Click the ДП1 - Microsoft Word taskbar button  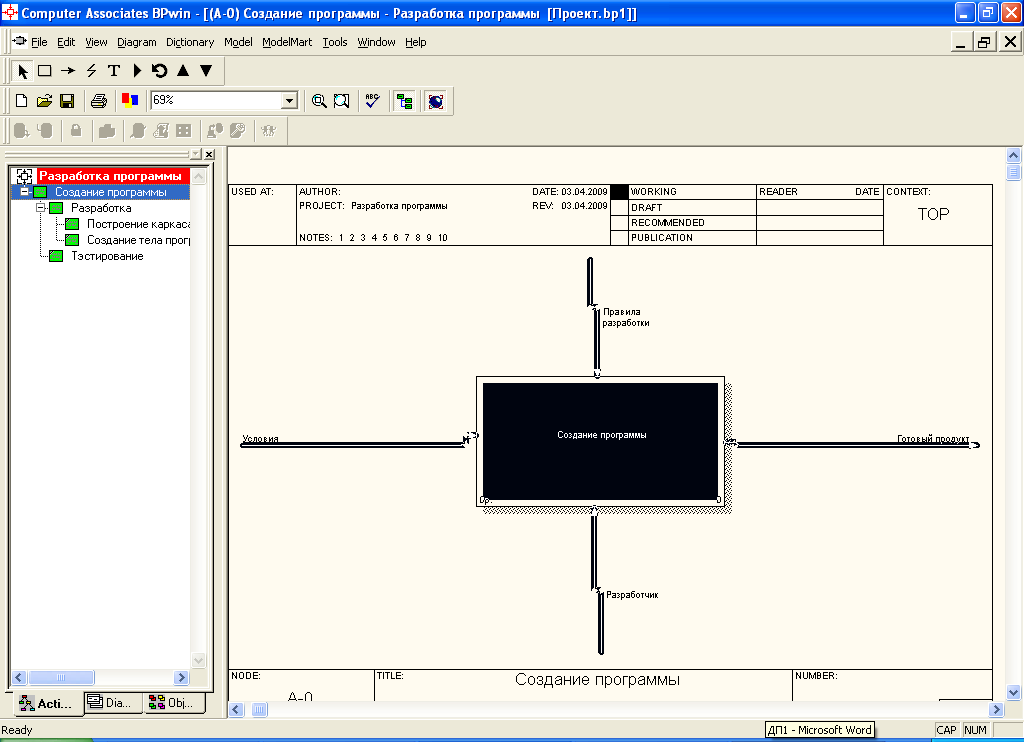tap(818, 730)
